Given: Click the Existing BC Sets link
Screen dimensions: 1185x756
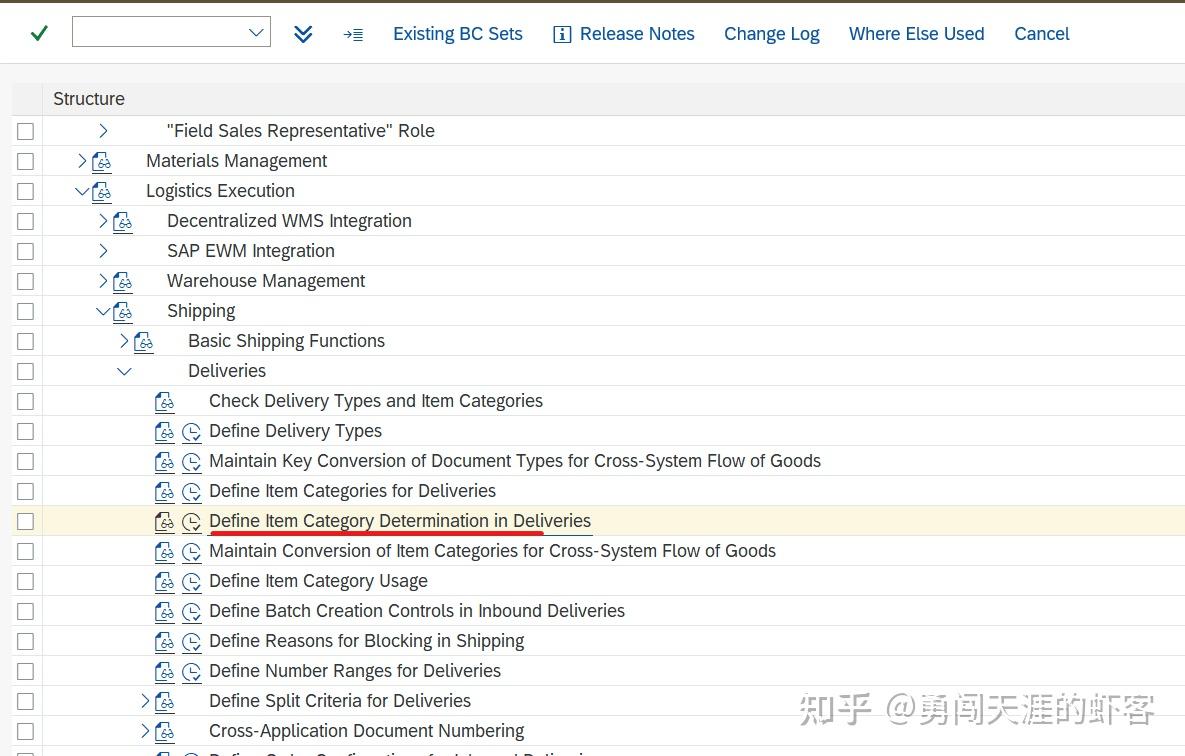Looking at the screenshot, I should [457, 33].
